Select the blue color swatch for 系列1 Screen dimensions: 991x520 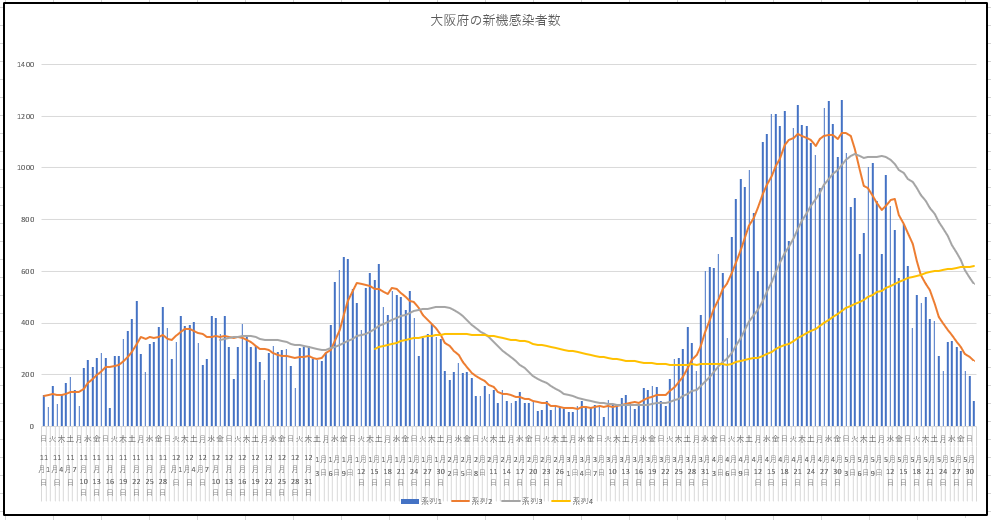(x=410, y=502)
